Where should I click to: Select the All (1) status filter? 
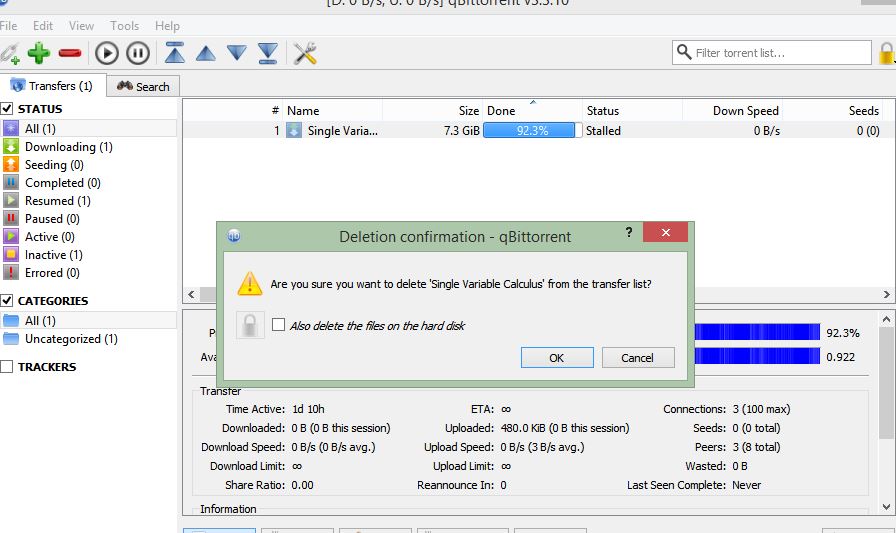tap(89, 129)
